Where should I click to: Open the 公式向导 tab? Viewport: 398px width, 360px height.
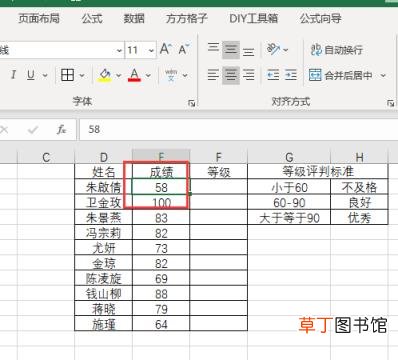click(x=320, y=18)
